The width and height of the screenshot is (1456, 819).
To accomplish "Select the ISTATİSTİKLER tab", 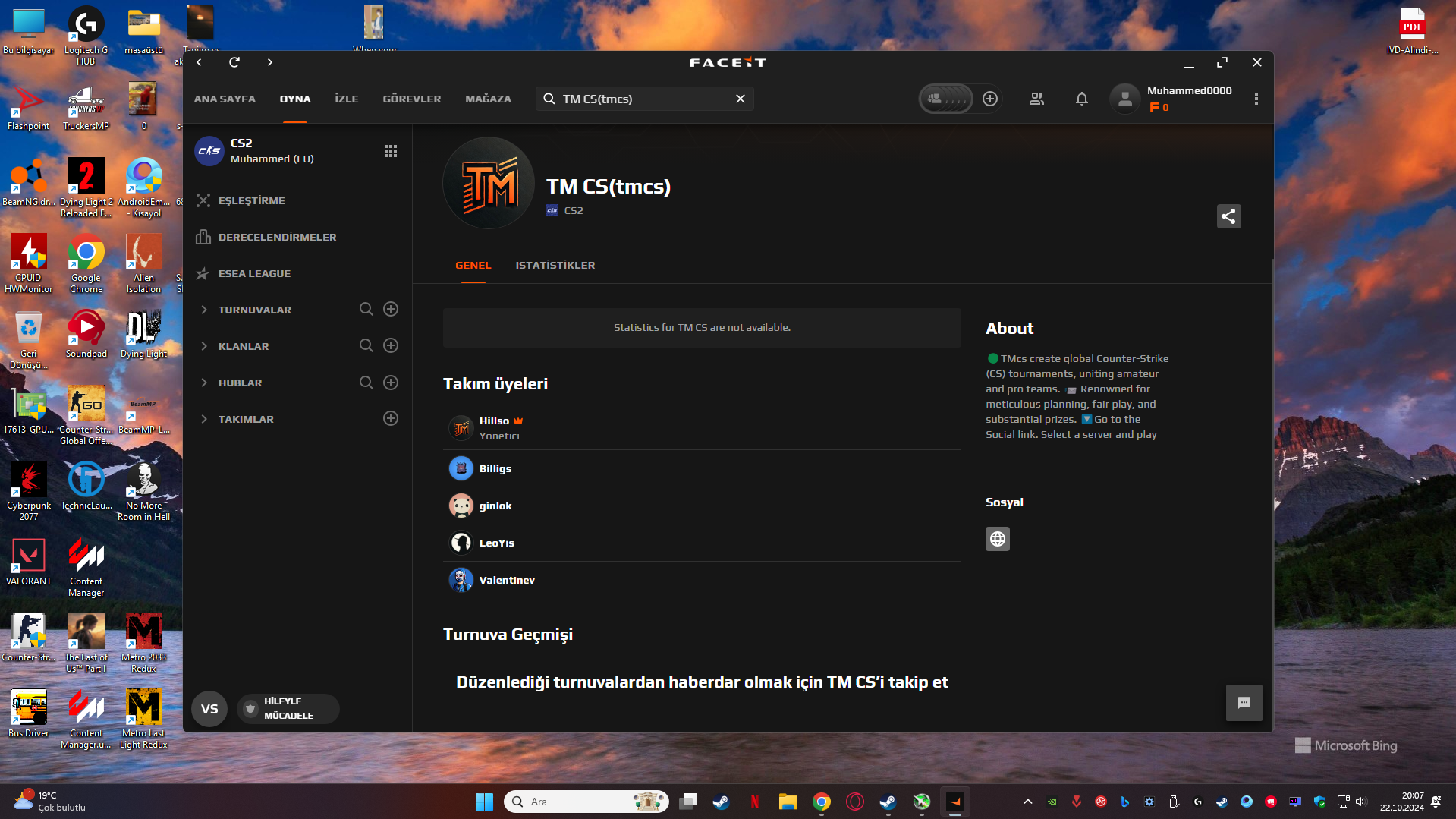I will point(555,265).
